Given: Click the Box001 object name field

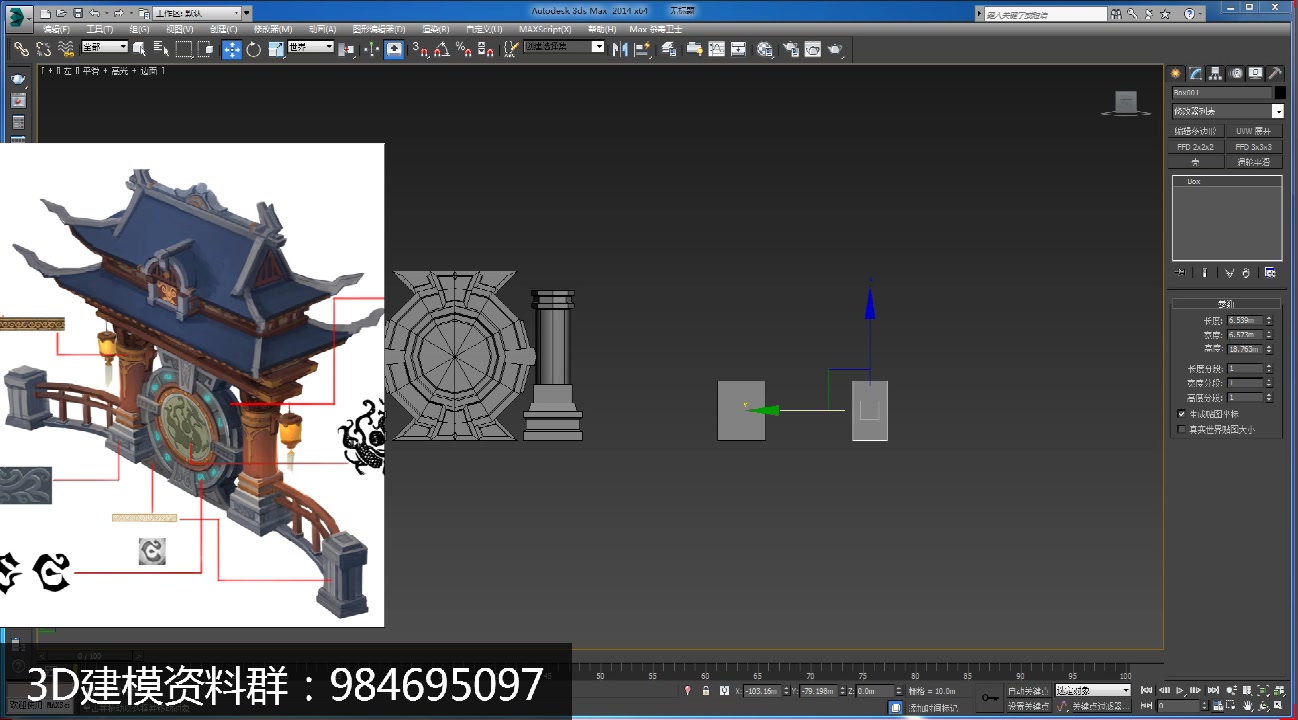Looking at the screenshot, I should (1222, 93).
